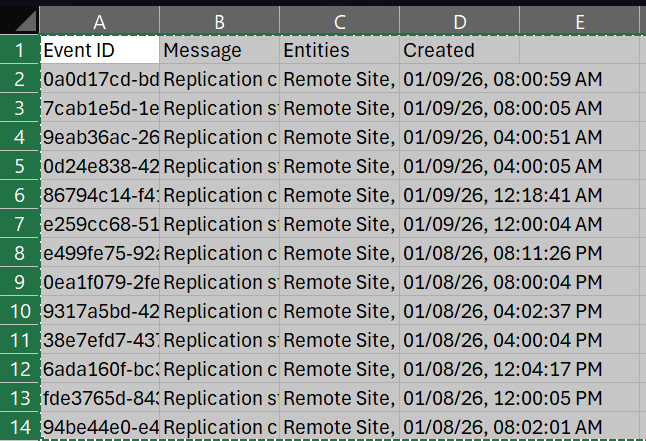Select the 08:00:59 AM timestamp cell
The image size is (646, 441).
[x=501, y=79]
